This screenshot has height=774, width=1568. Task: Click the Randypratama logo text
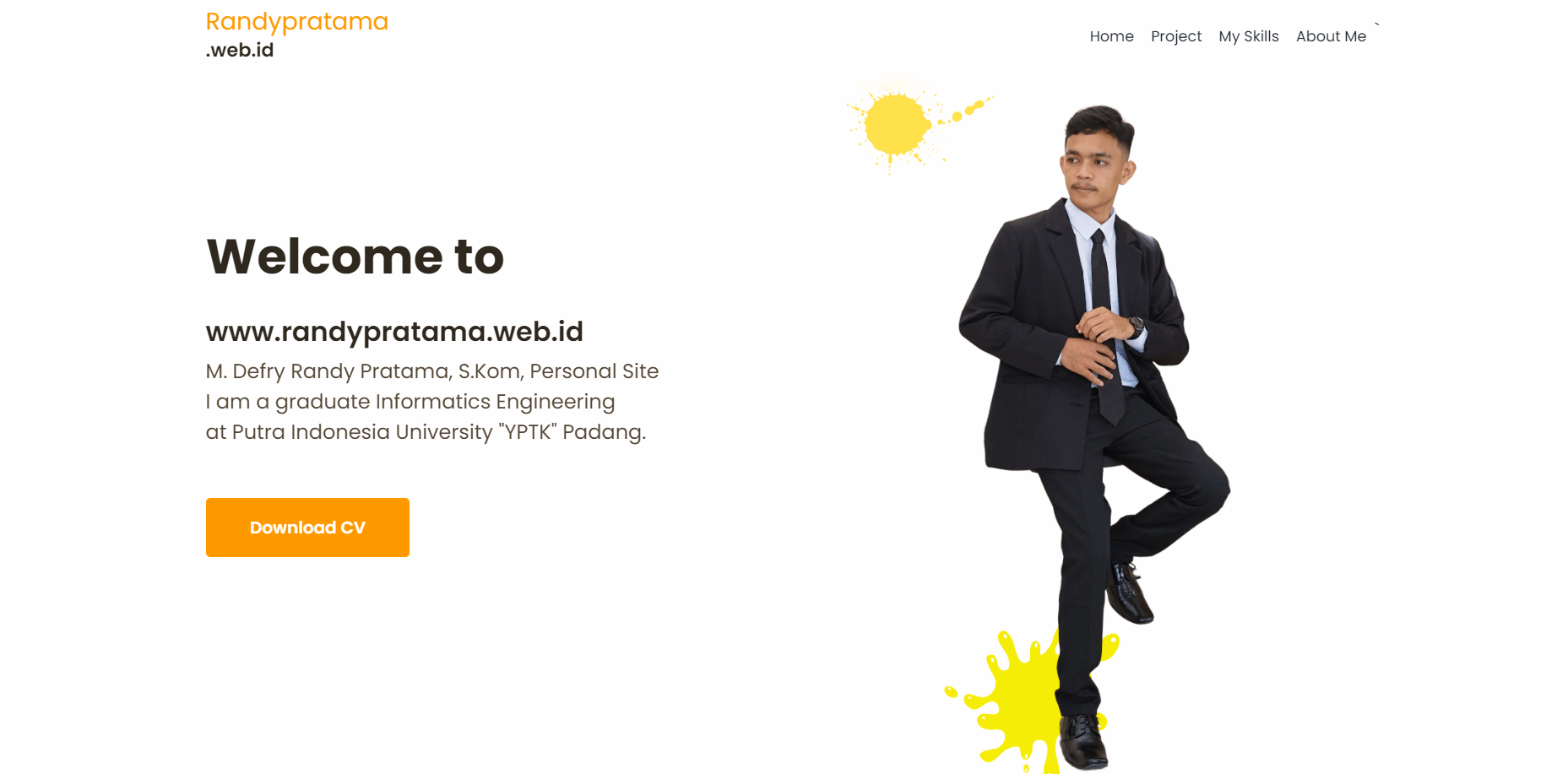[x=296, y=21]
